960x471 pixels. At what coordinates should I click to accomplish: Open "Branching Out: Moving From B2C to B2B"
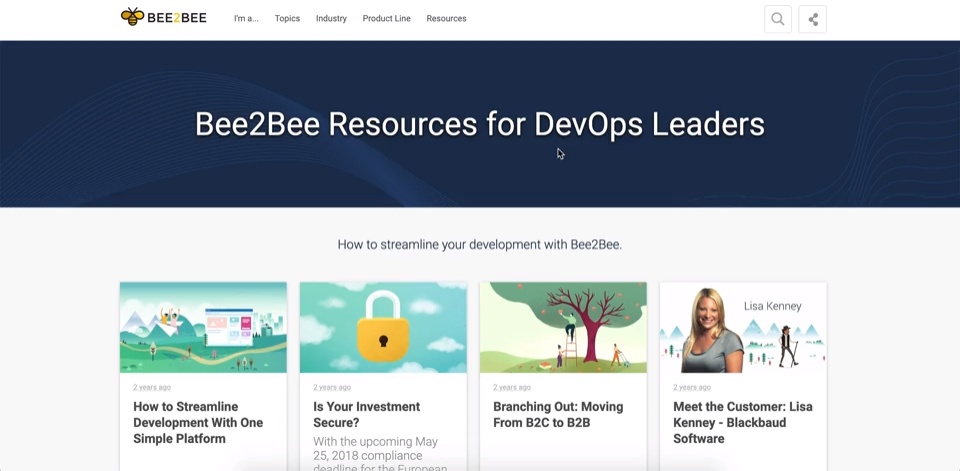(557, 414)
